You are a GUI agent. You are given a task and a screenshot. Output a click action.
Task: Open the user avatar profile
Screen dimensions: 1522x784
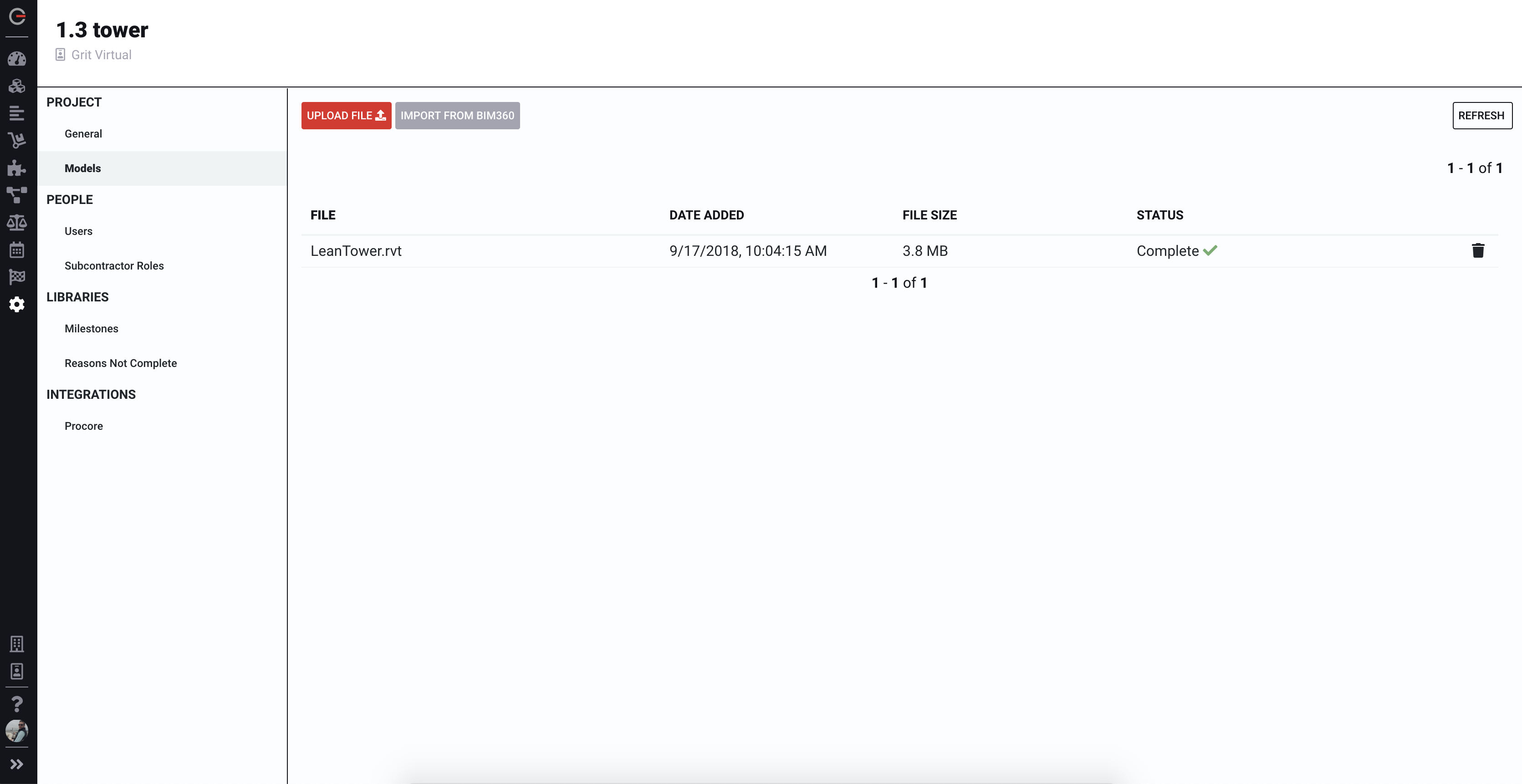pos(16,731)
